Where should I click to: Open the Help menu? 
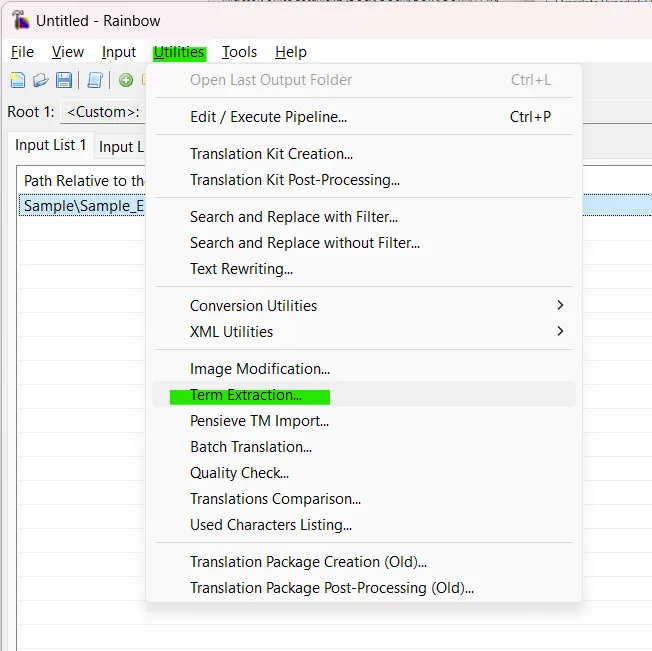point(291,52)
